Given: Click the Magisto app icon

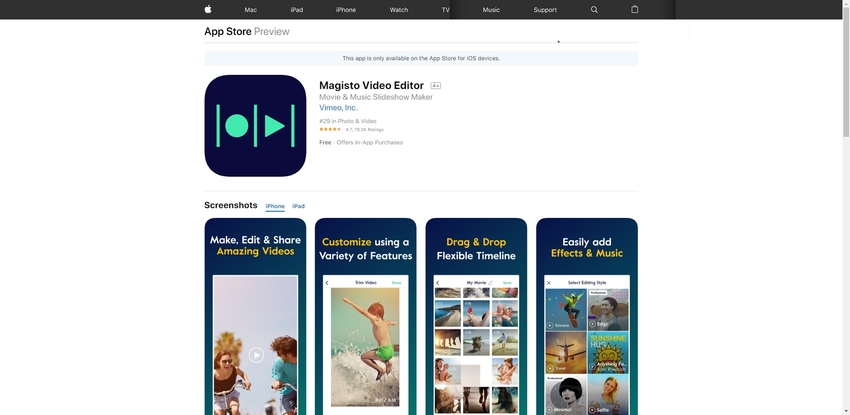Looking at the screenshot, I should tap(255, 126).
